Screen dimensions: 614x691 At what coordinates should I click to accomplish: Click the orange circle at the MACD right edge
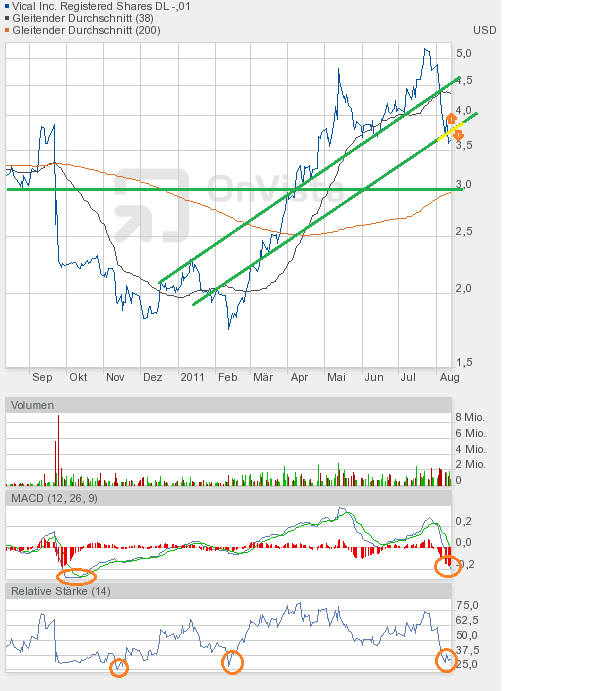pyautogui.click(x=447, y=566)
